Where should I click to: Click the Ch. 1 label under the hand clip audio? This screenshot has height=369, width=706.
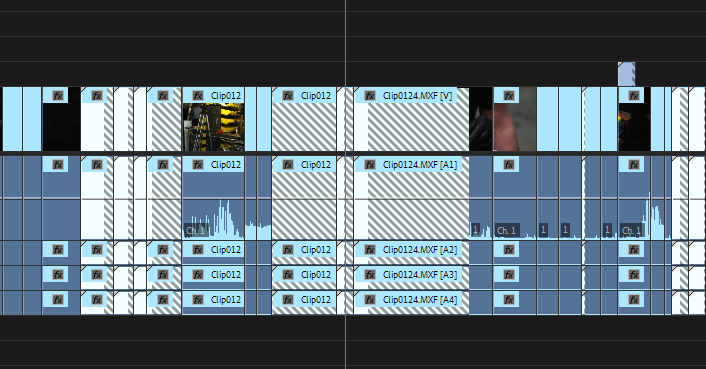(x=507, y=230)
